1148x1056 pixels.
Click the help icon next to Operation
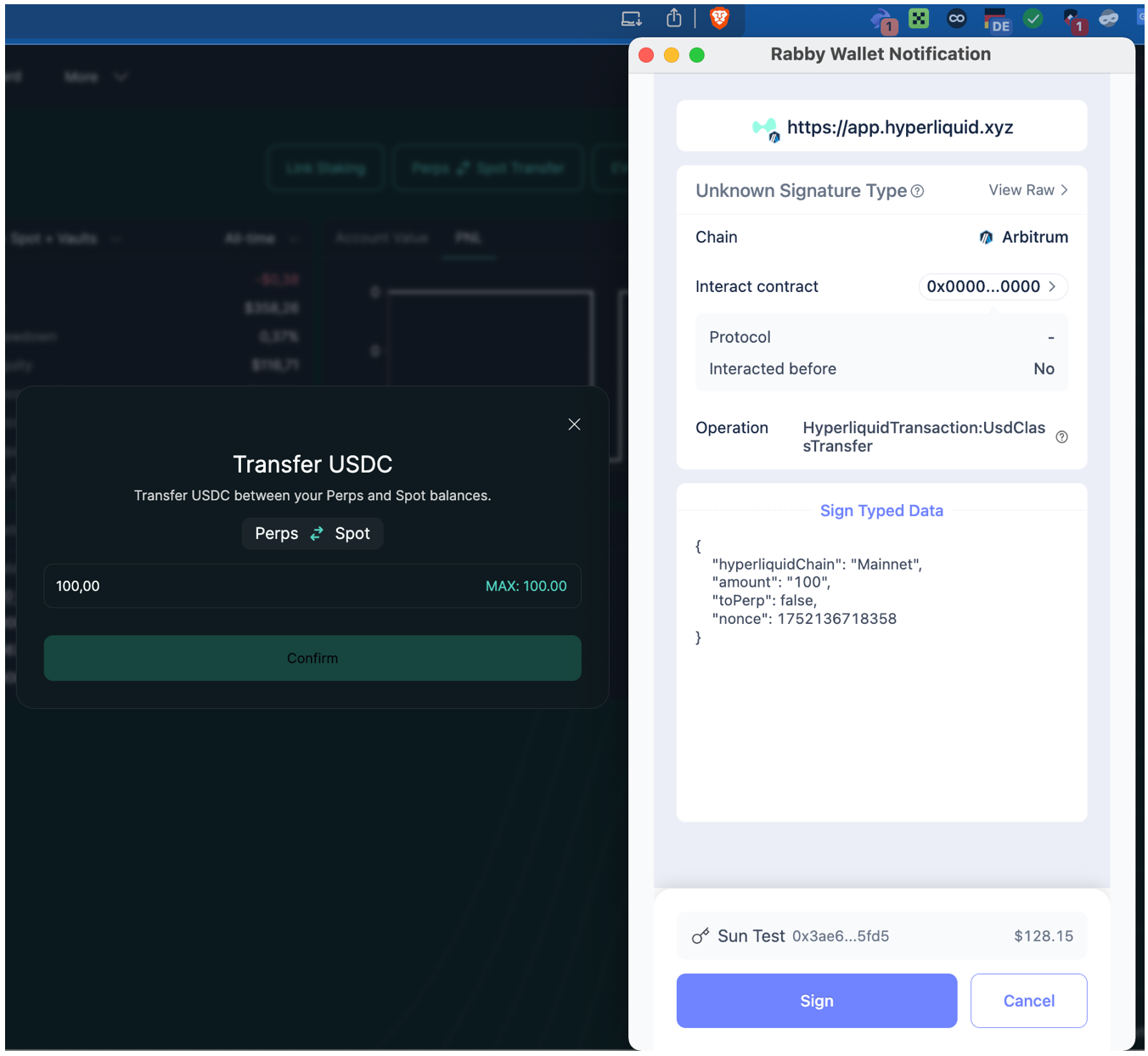click(x=1061, y=437)
